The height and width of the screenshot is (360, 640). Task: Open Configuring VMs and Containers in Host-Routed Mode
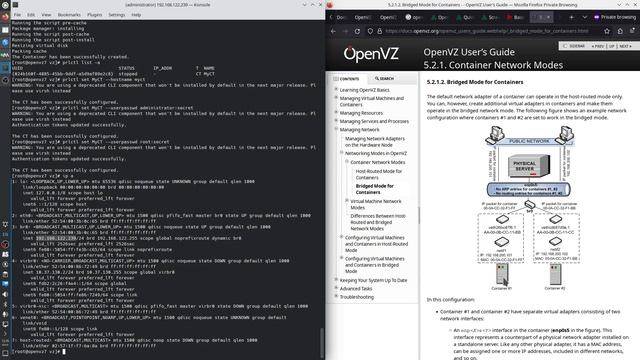click(376, 244)
